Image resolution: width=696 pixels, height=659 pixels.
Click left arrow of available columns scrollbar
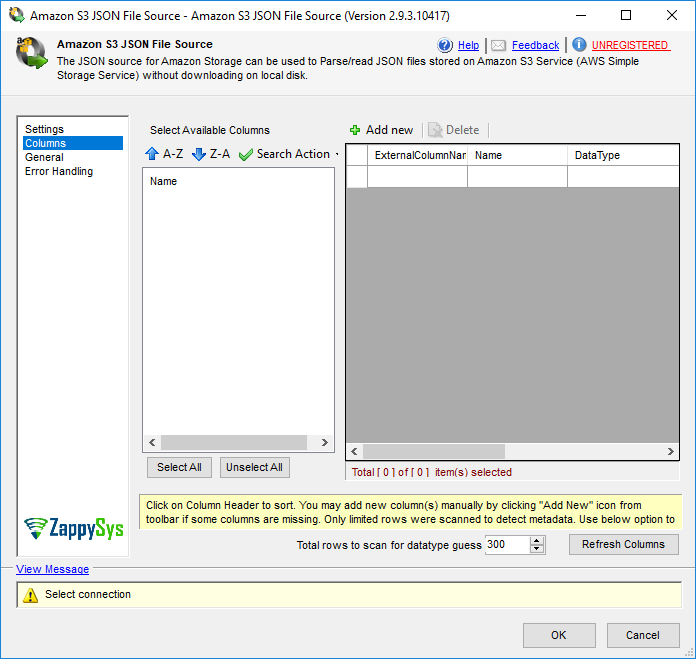point(152,442)
